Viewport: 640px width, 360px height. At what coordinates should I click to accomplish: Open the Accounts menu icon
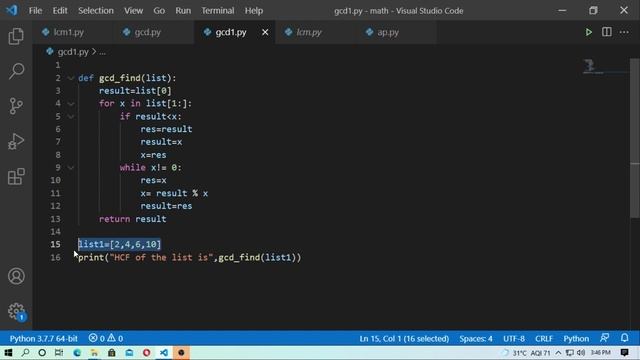(16, 276)
